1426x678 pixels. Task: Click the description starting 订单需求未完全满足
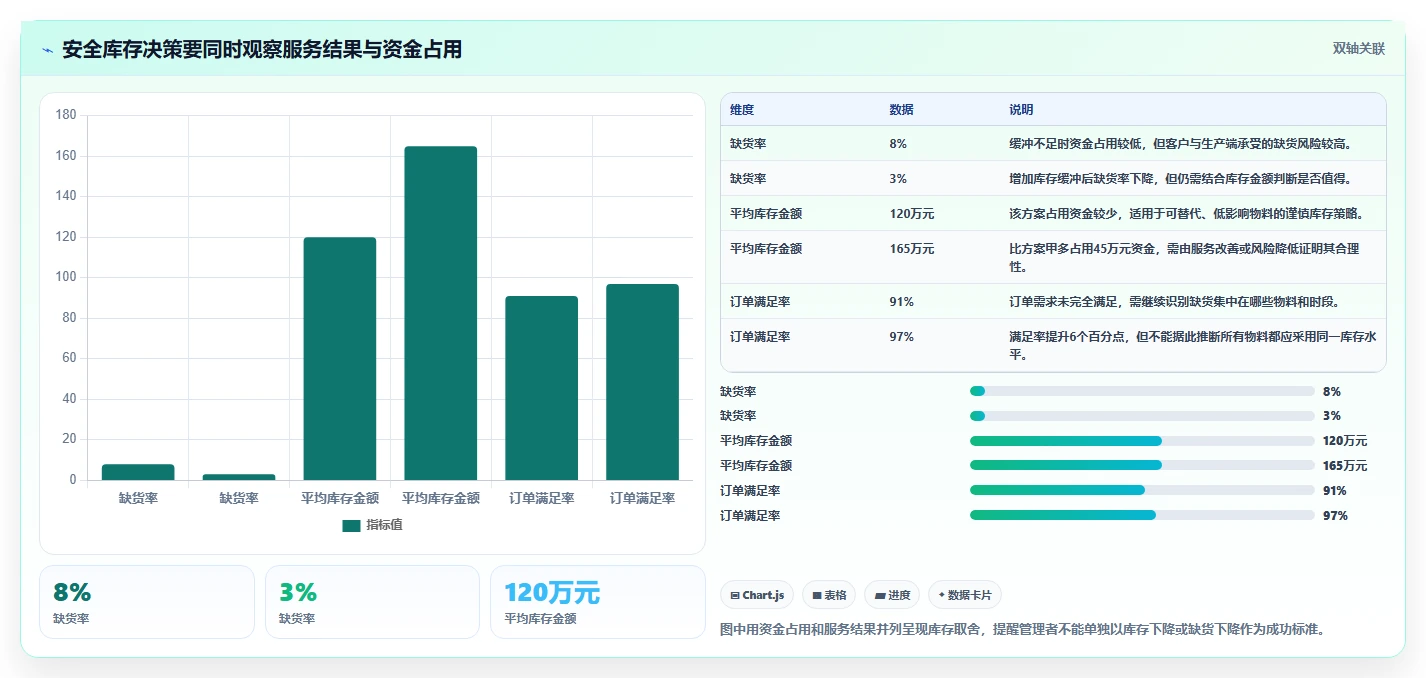coord(1174,302)
